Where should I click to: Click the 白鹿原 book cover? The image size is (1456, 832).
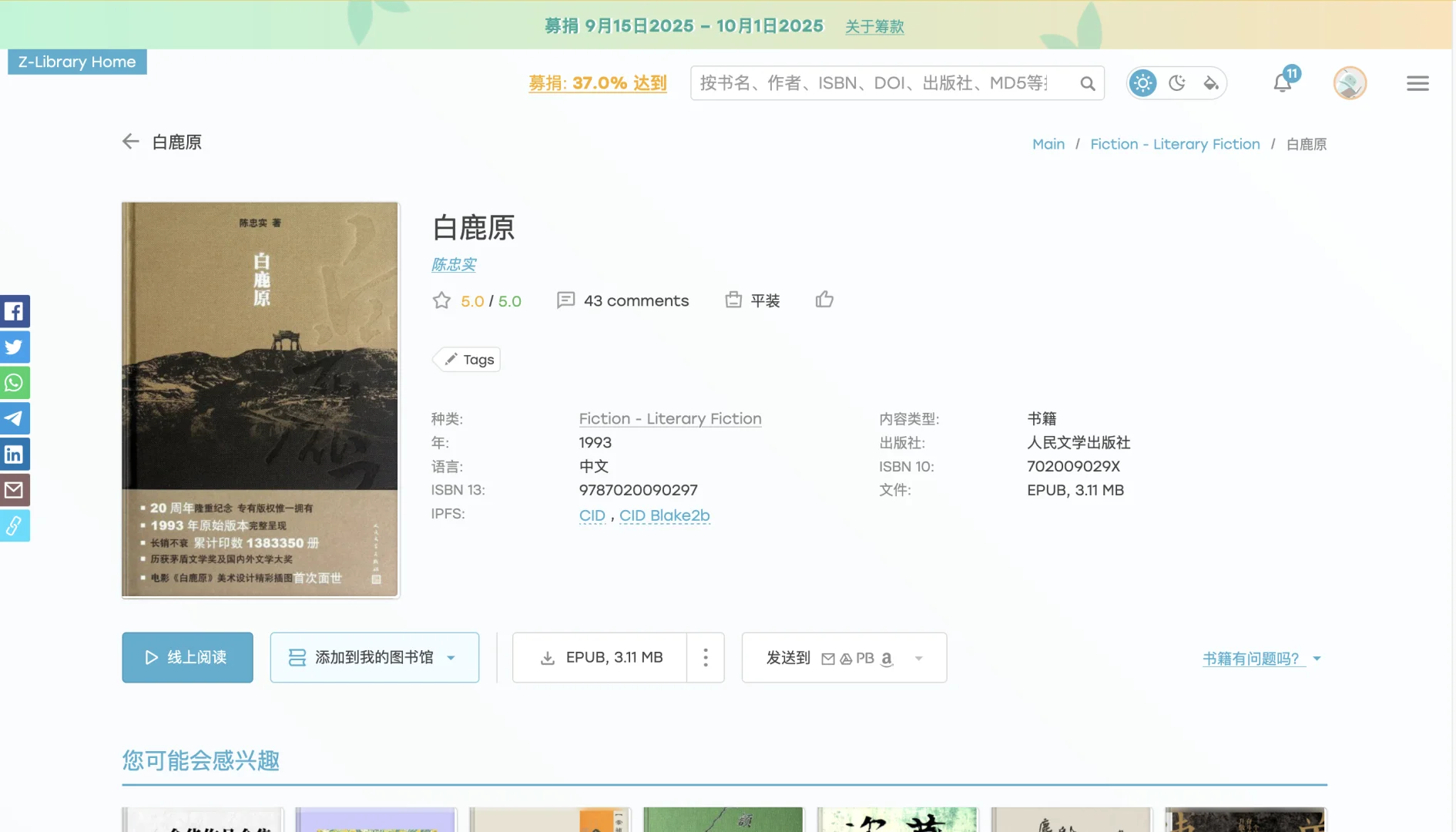[x=260, y=399]
